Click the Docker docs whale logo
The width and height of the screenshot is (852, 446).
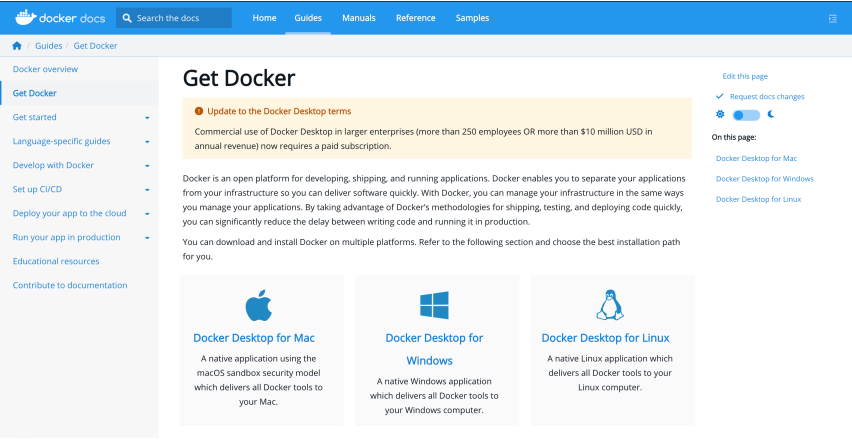[60, 18]
